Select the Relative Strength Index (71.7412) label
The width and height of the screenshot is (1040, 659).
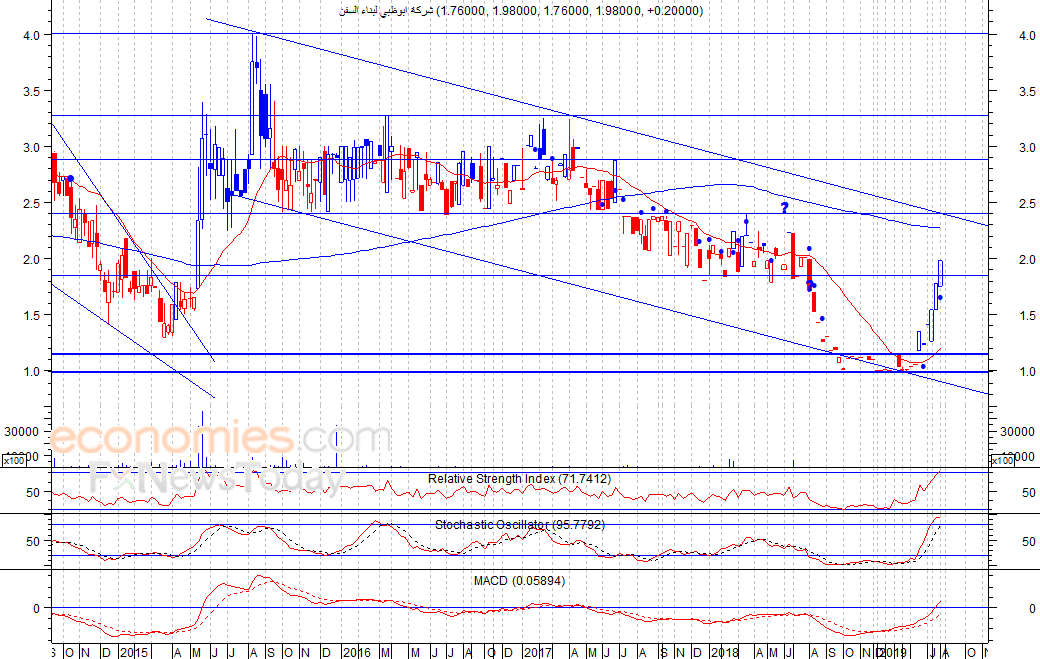click(519, 479)
